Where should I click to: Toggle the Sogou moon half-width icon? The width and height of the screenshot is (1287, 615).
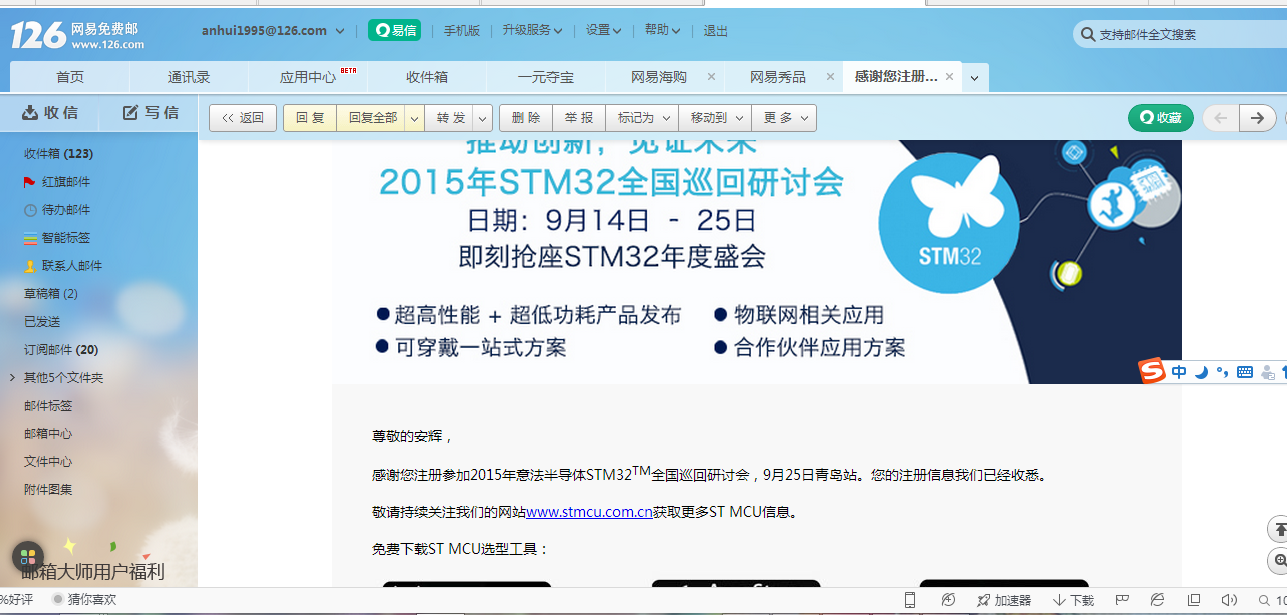coord(1201,372)
